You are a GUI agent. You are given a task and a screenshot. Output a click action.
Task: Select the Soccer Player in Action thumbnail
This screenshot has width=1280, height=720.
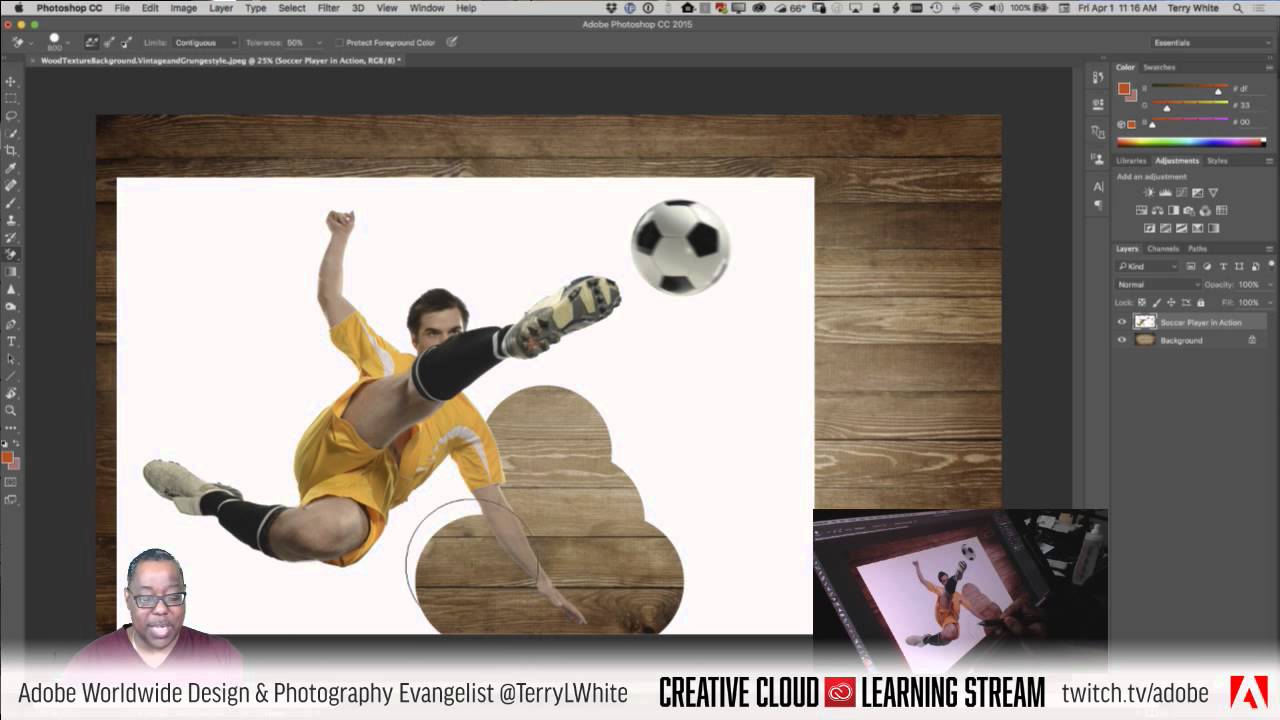(x=1144, y=322)
